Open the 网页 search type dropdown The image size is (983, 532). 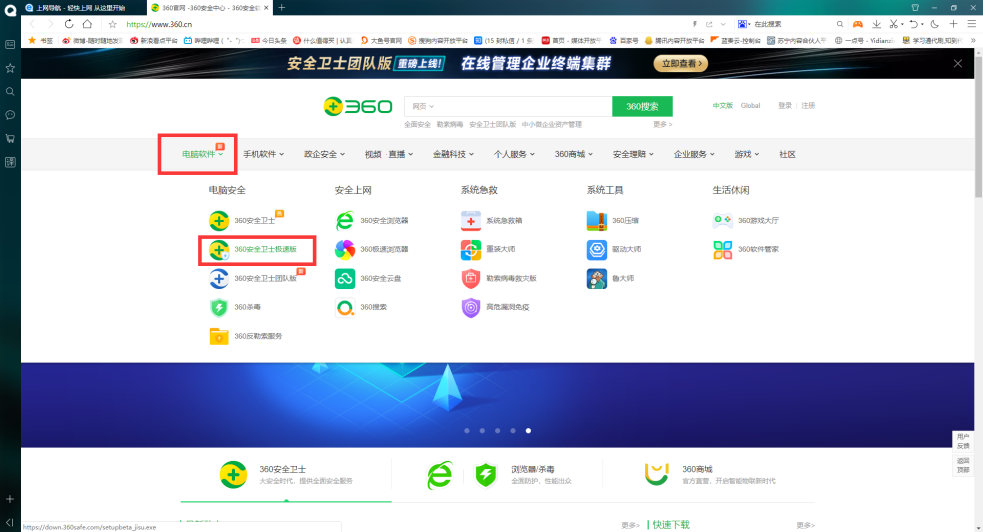click(423, 107)
